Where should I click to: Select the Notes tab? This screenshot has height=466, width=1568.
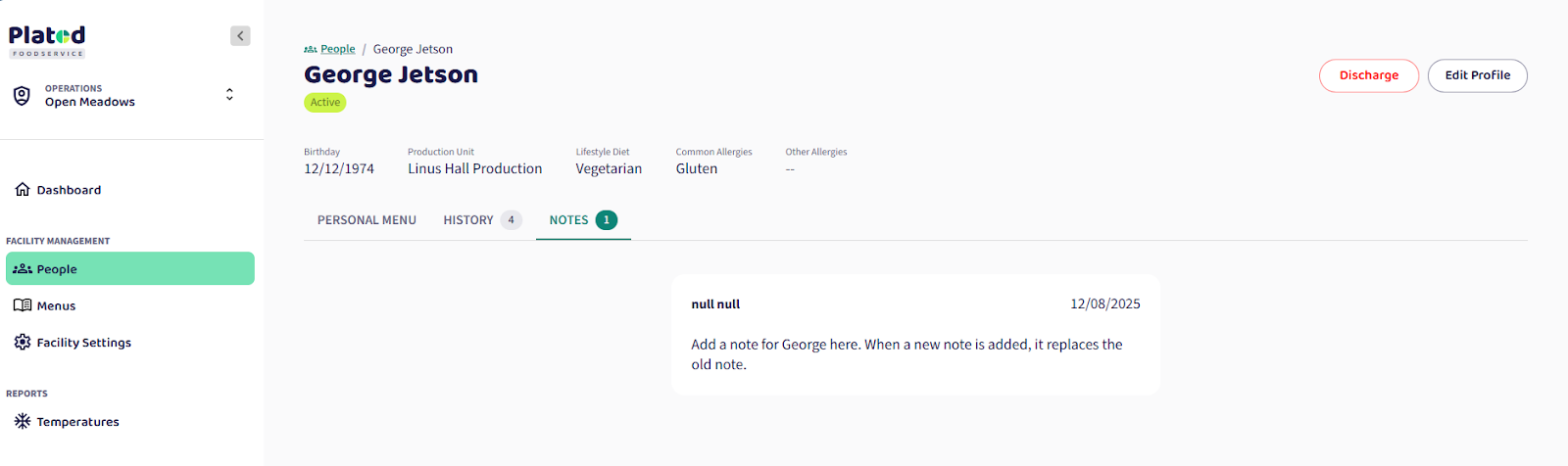point(569,220)
